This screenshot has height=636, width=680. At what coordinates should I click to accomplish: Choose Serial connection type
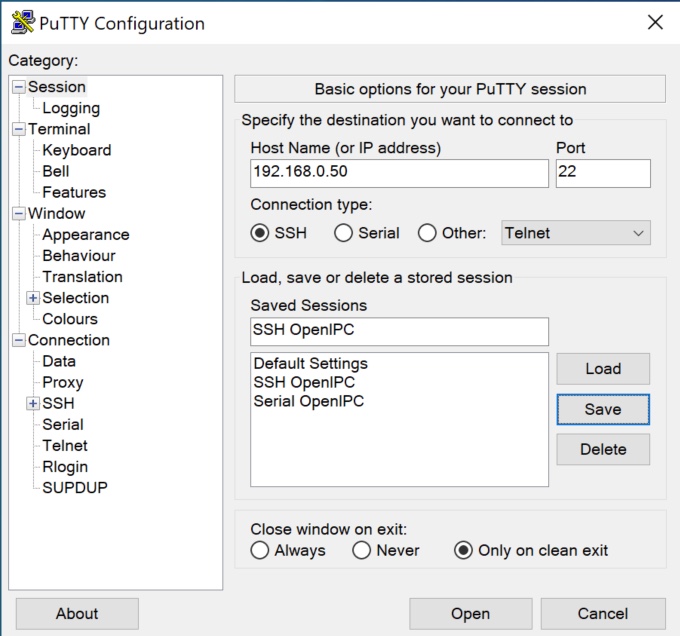pos(344,233)
